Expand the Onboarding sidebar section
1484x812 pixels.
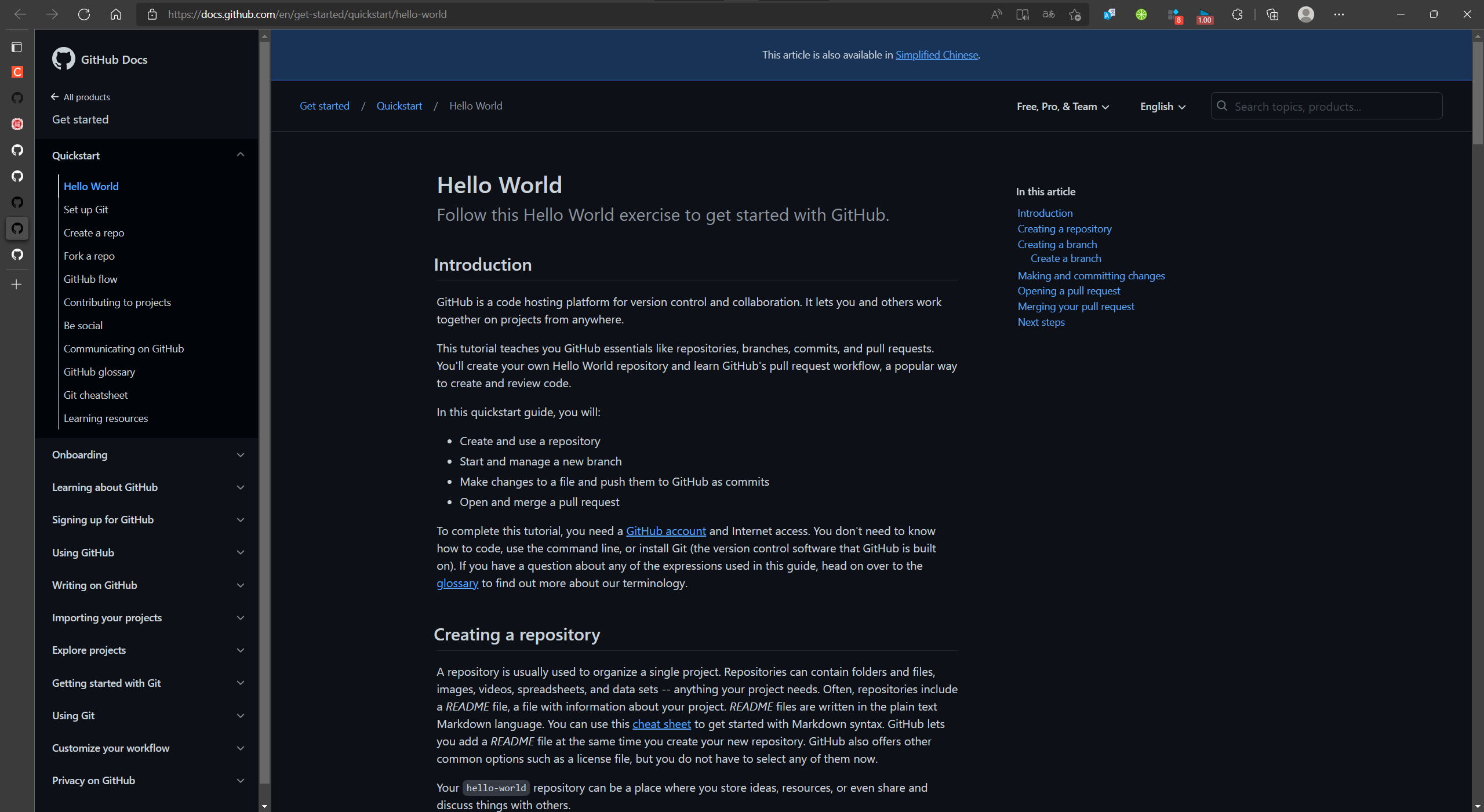[x=241, y=455]
